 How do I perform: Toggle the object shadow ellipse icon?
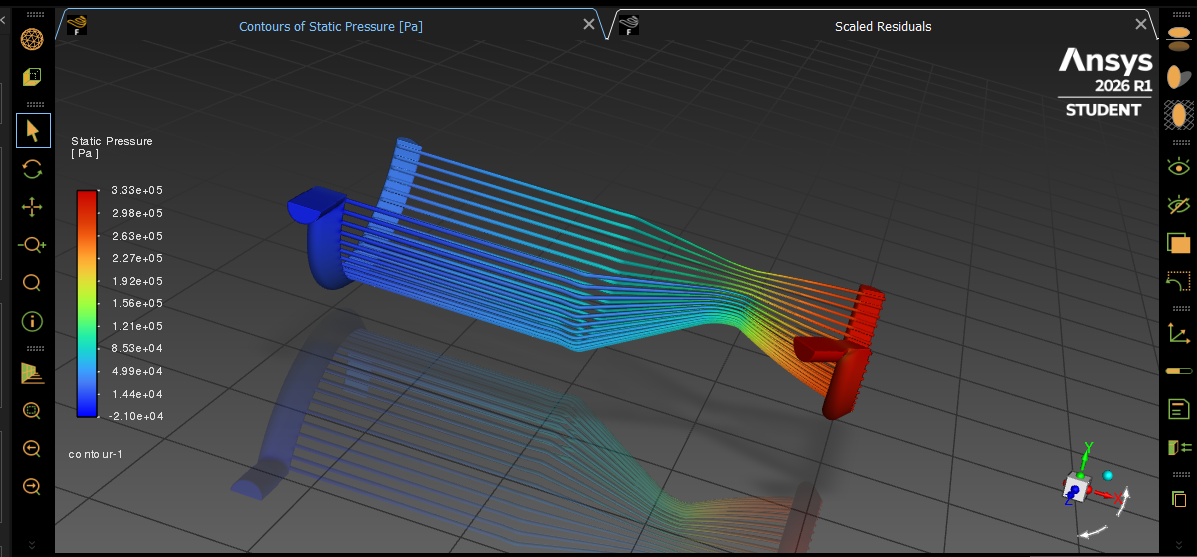click(x=1179, y=76)
